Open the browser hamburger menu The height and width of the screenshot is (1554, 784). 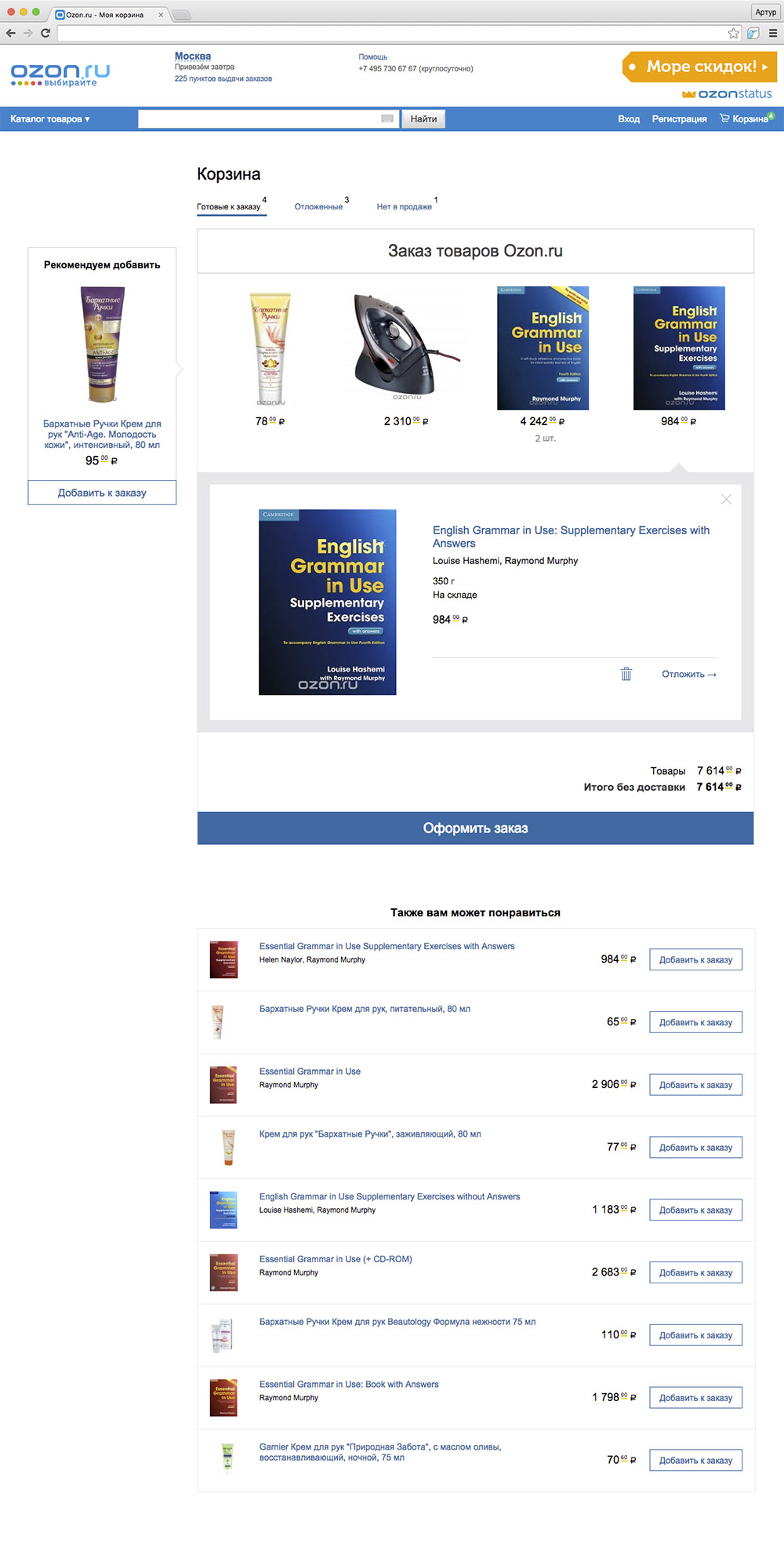773,33
